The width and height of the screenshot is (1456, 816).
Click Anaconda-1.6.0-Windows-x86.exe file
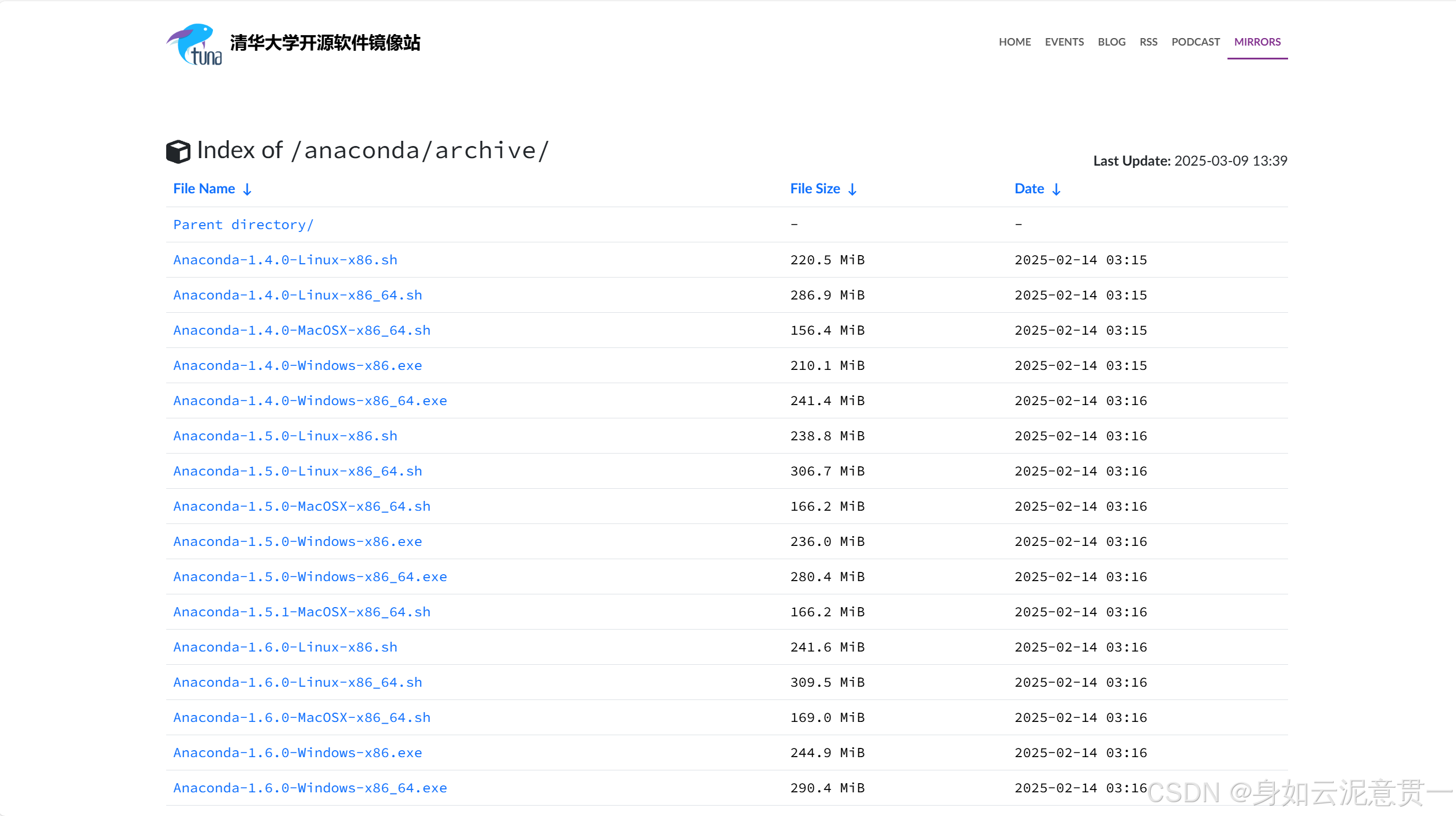(x=298, y=753)
